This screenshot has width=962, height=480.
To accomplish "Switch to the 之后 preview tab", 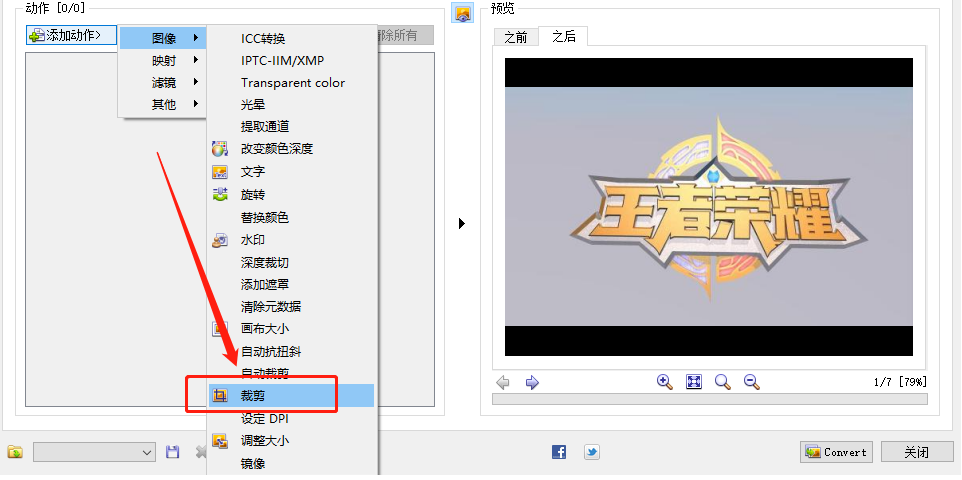I will [x=563, y=36].
